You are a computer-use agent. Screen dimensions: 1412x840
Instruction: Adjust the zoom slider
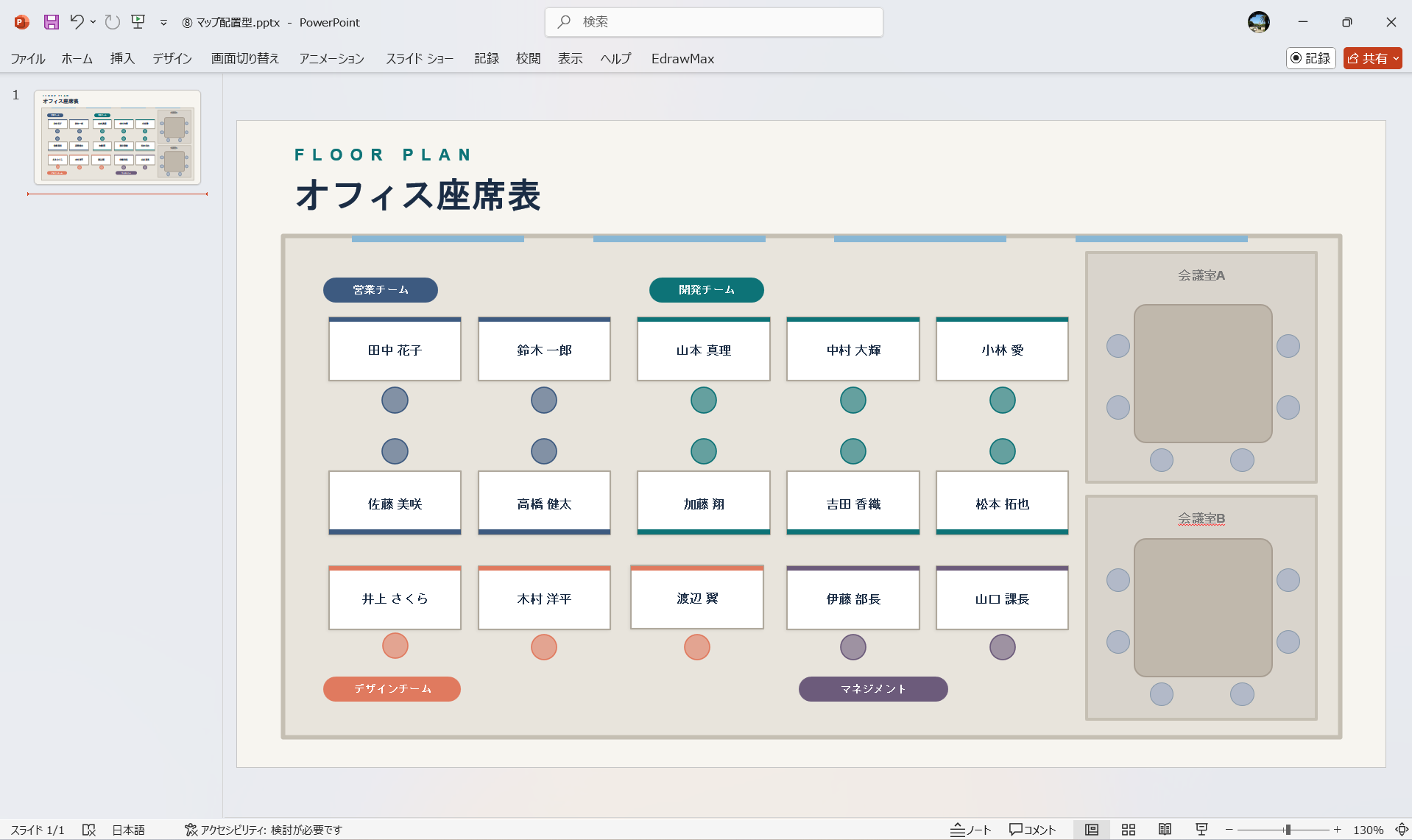pyautogui.click(x=1287, y=829)
